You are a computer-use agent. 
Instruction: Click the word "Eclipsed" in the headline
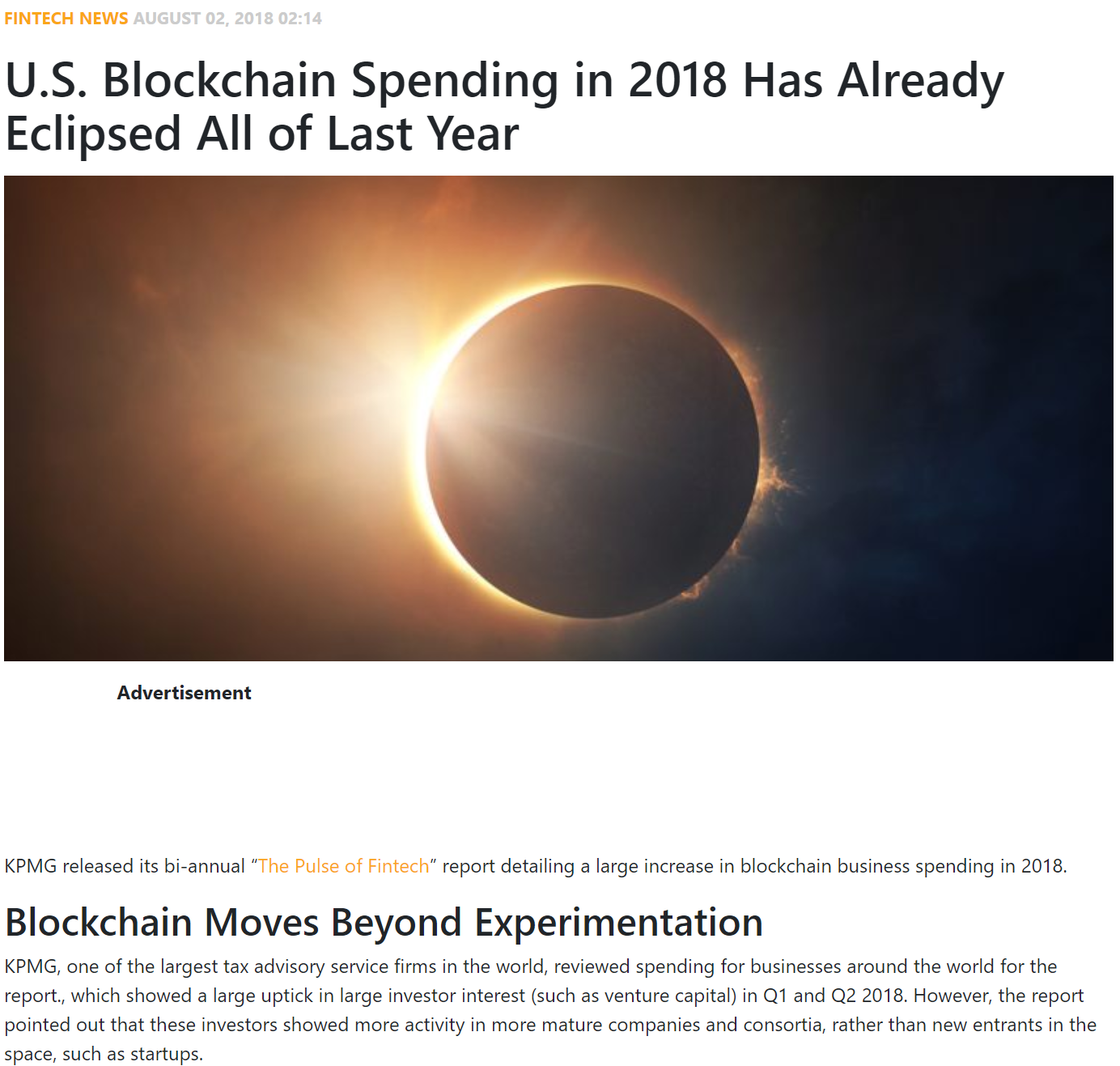click(93, 134)
